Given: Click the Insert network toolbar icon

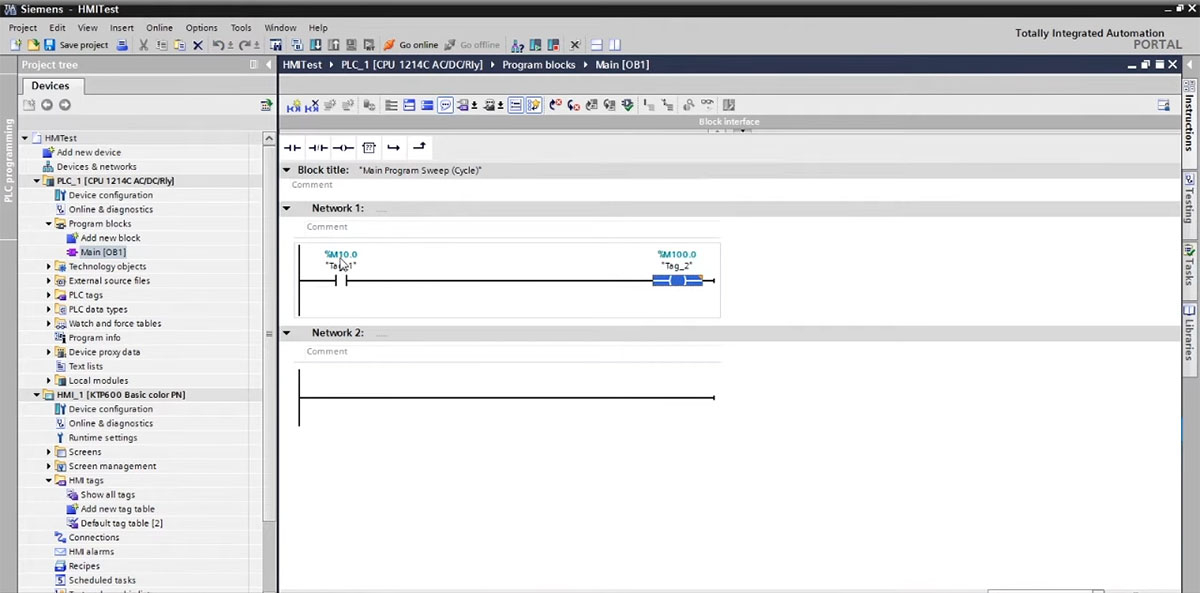Looking at the screenshot, I should 294,105.
